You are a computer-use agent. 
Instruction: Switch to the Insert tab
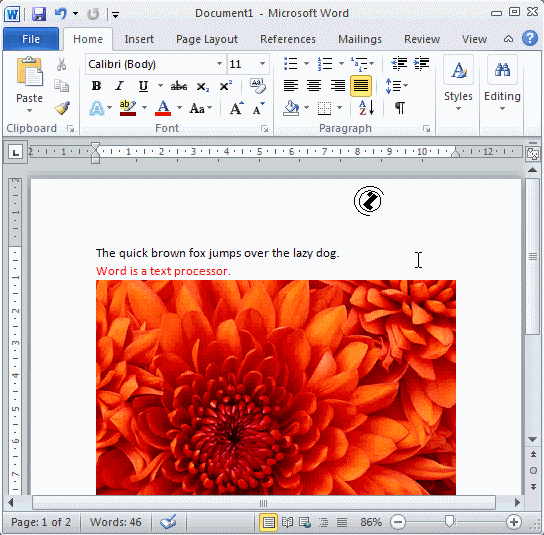(x=139, y=39)
